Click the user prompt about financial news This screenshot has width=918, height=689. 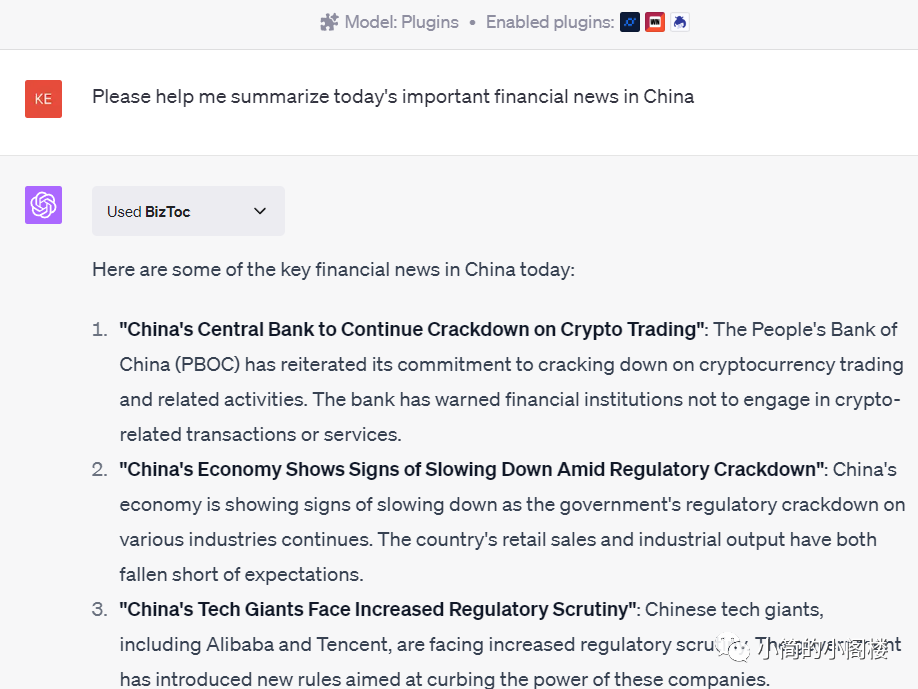(393, 97)
